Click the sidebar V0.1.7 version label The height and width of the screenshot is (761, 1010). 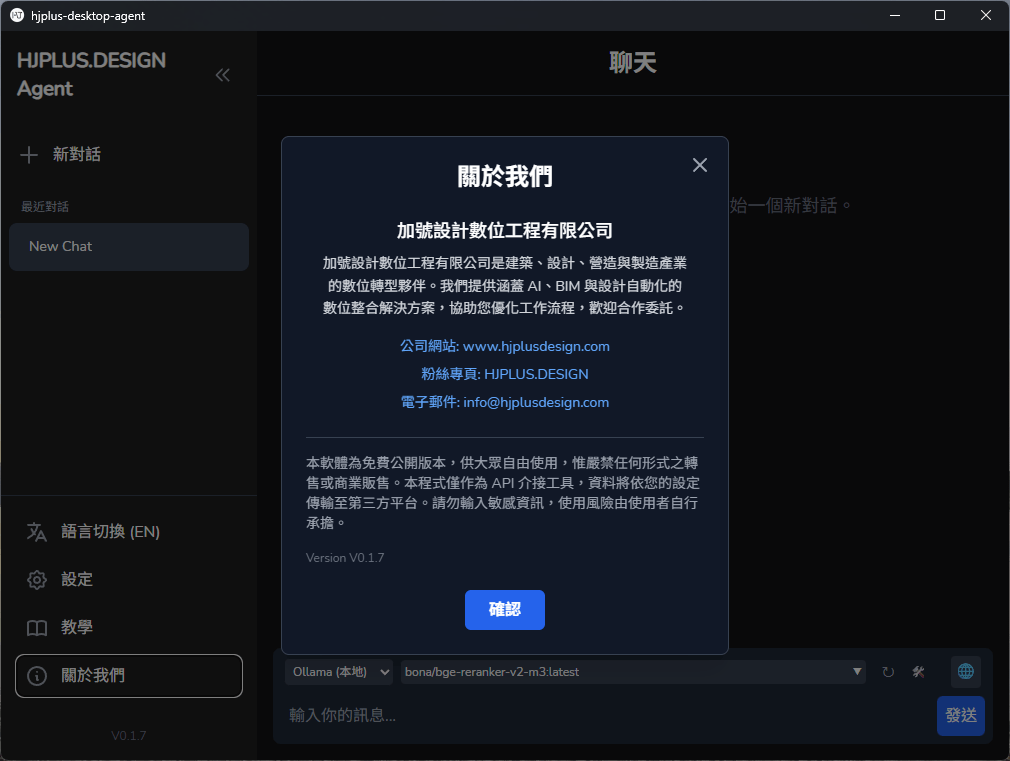[129, 735]
